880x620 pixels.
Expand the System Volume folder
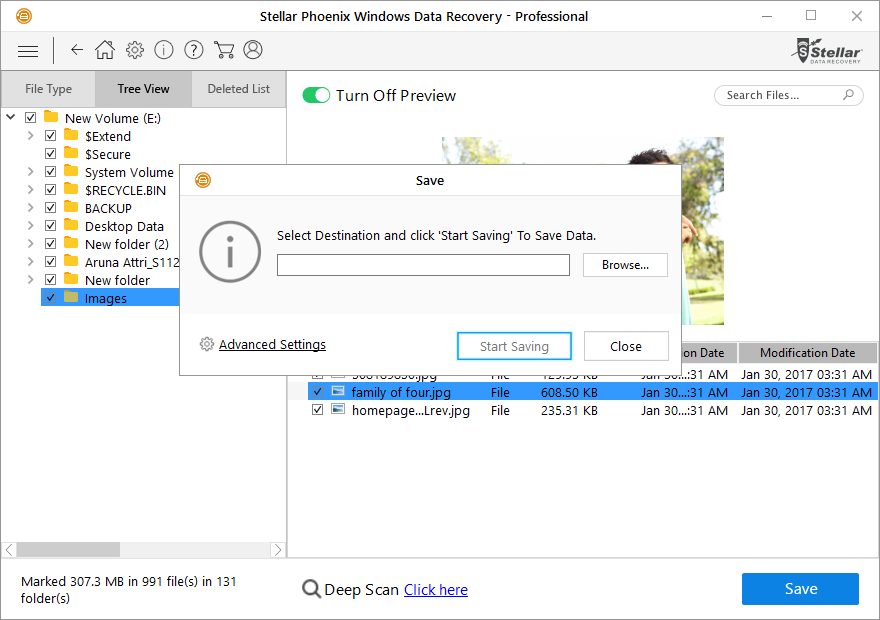31,172
